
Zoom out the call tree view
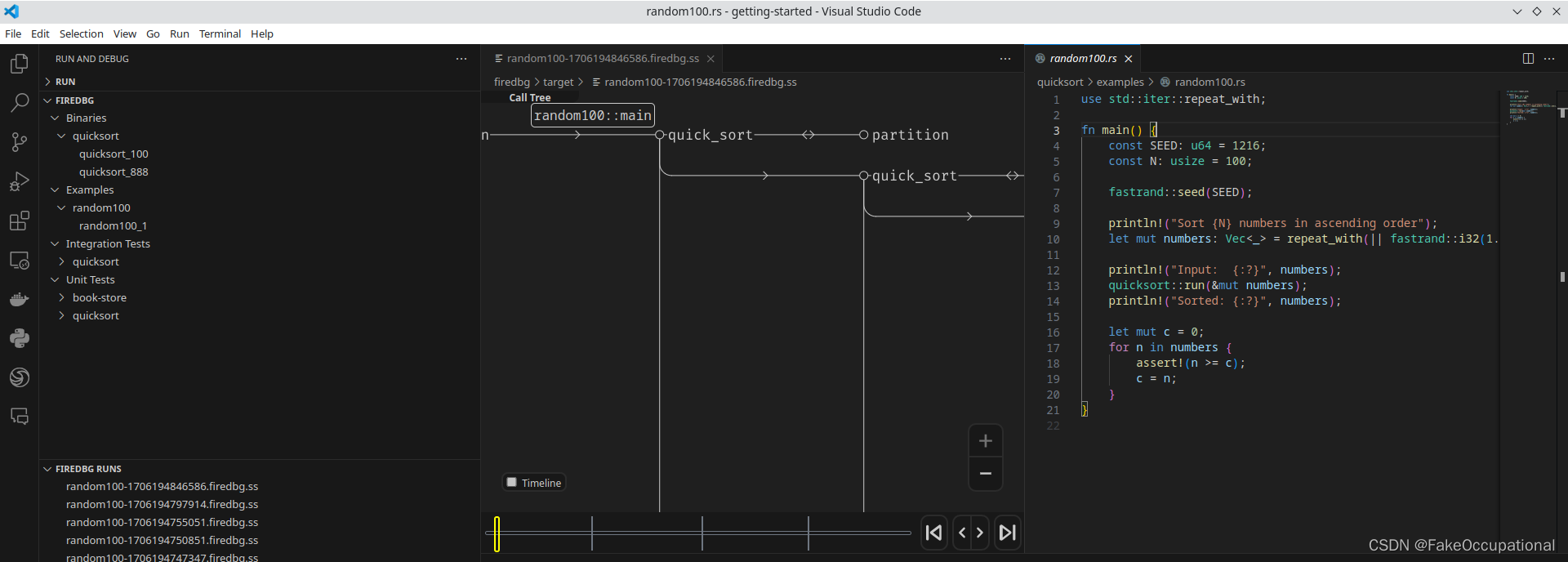986,474
